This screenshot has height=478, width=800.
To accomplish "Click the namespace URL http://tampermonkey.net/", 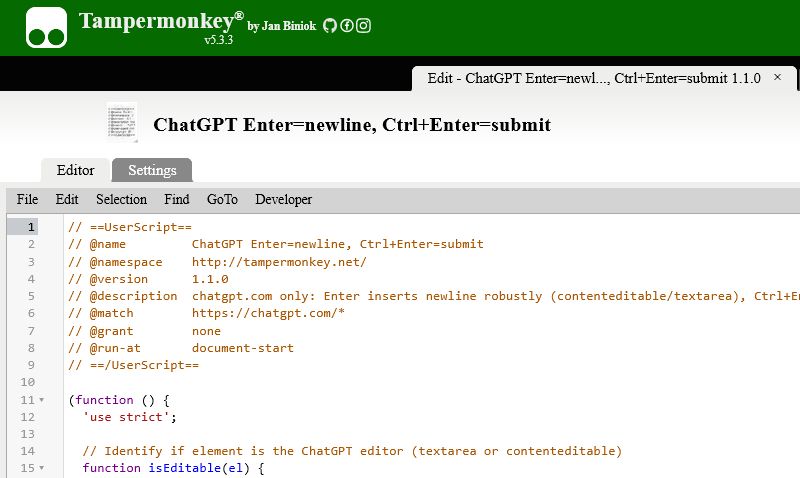I will [279, 262].
